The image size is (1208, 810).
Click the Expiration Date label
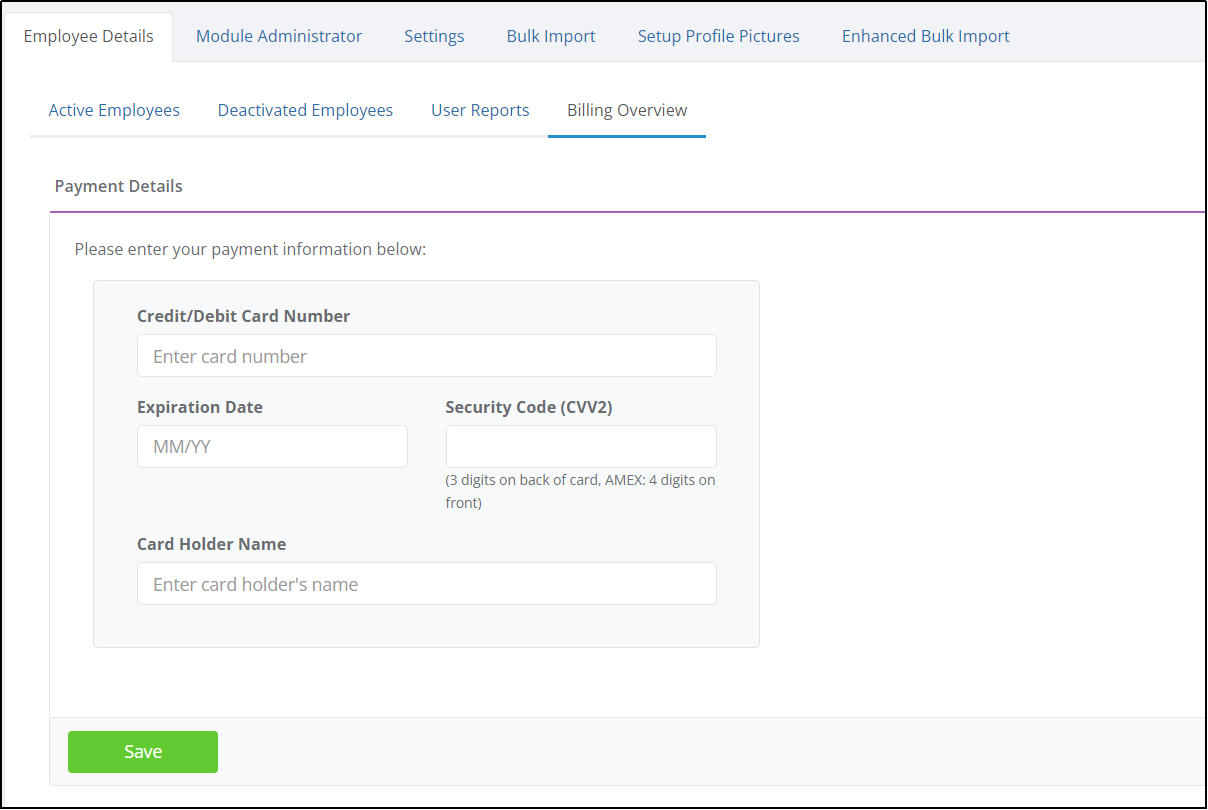point(200,407)
